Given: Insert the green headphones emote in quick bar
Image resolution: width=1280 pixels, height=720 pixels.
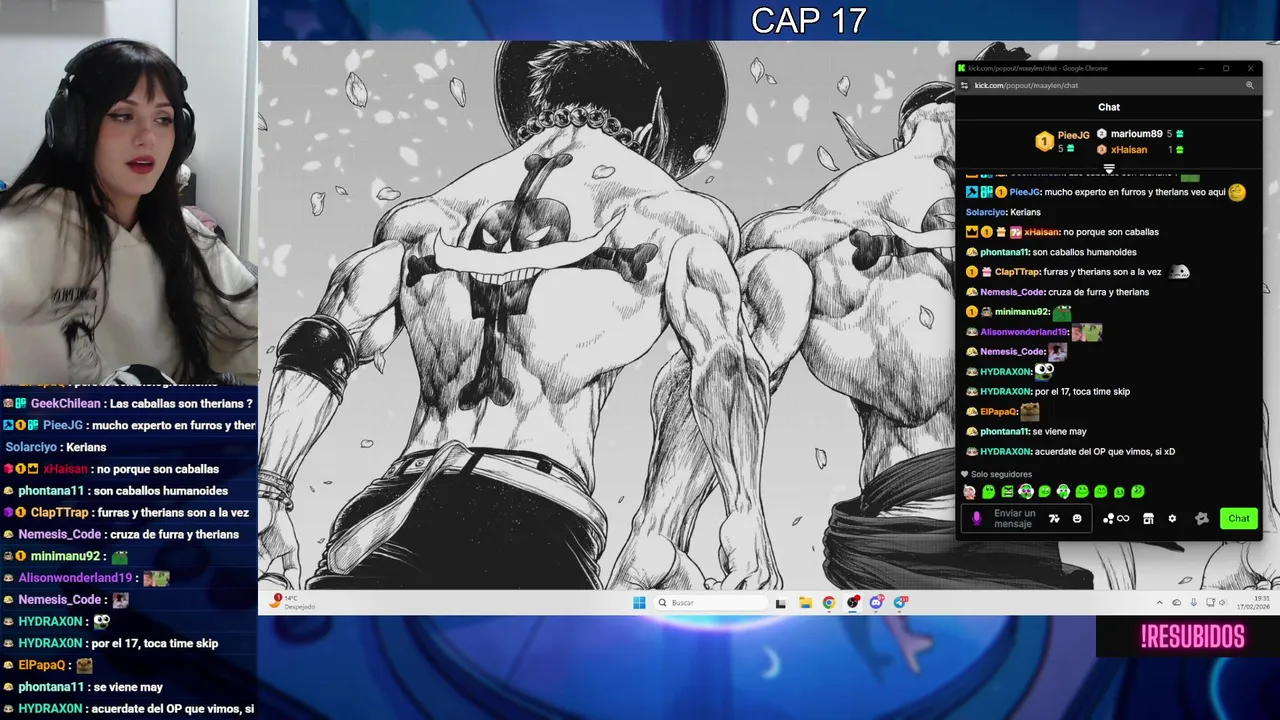Looking at the screenshot, I should pyautogui.click(x=1063, y=491).
